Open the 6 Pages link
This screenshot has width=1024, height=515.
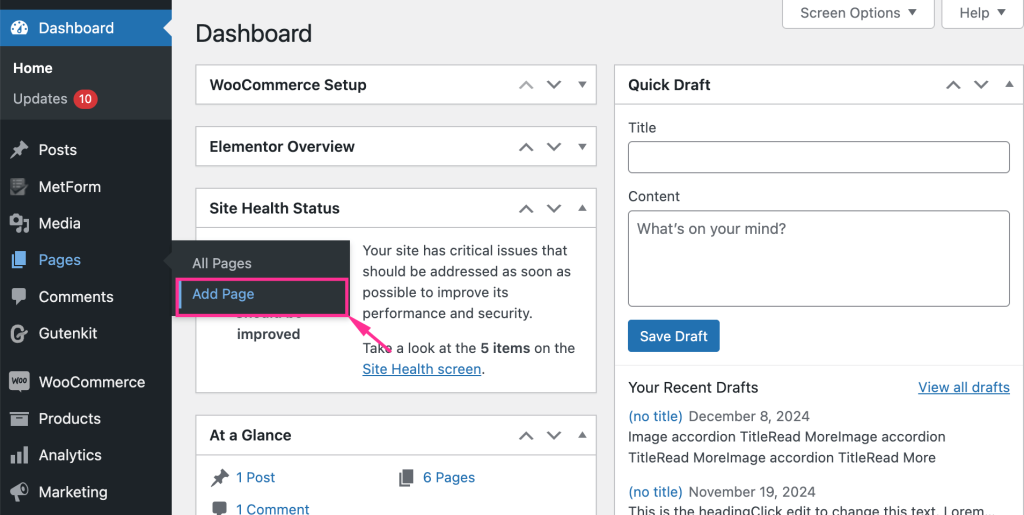[x=449, y=478]
